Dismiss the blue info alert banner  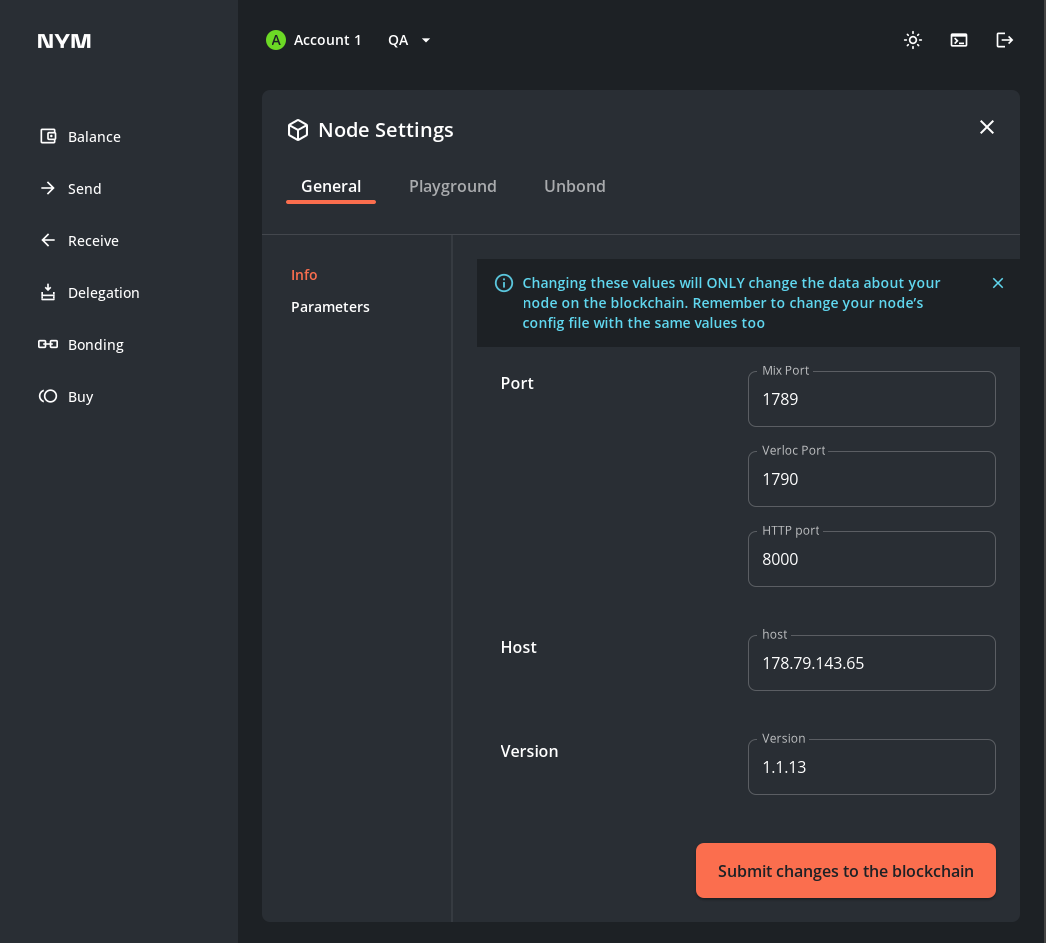(x=997, y=283)
